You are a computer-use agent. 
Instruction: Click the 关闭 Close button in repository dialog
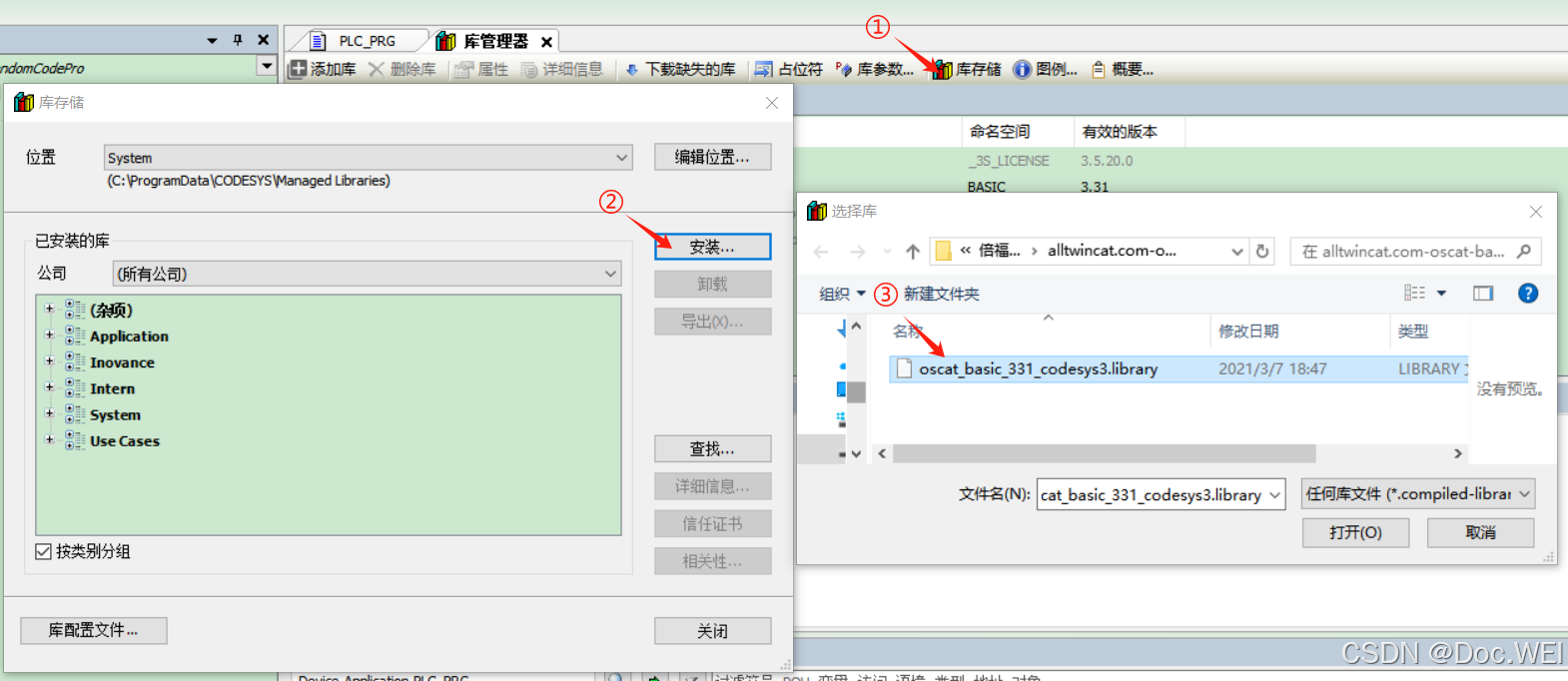713,631
